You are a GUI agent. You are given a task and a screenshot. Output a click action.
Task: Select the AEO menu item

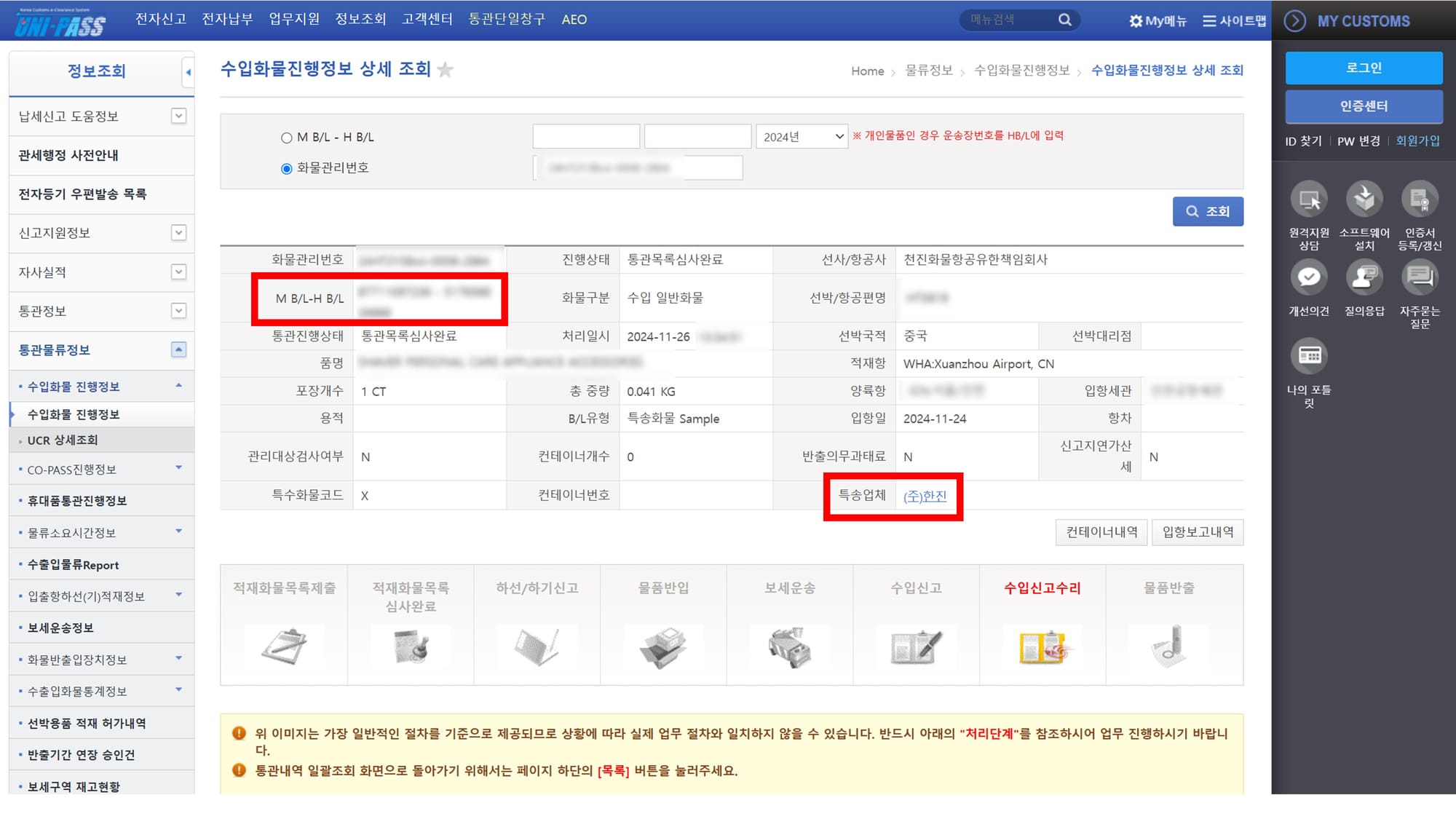click(574, 20)
